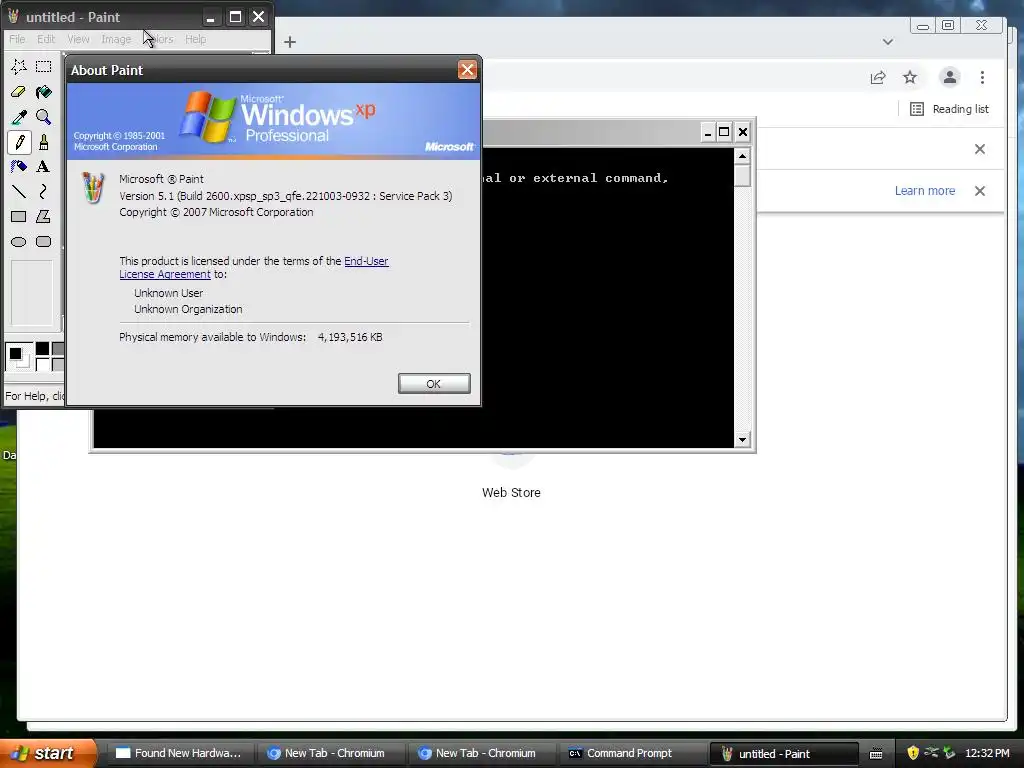Screen dimensions: 1024x768
Task: Click the 4,193,516 KB memory value
Action: [x=350, y=337]
